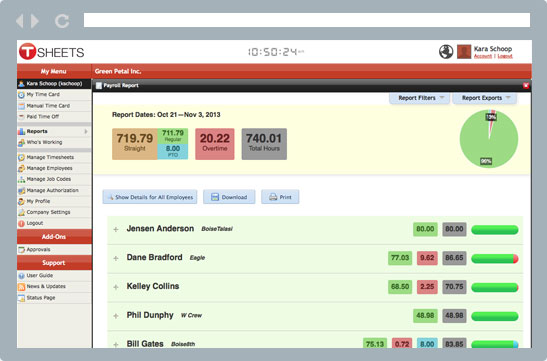The width and height of the screenshot is (547, 361).
Task: Close the Payroll Report window
Action: pos(526,85)
